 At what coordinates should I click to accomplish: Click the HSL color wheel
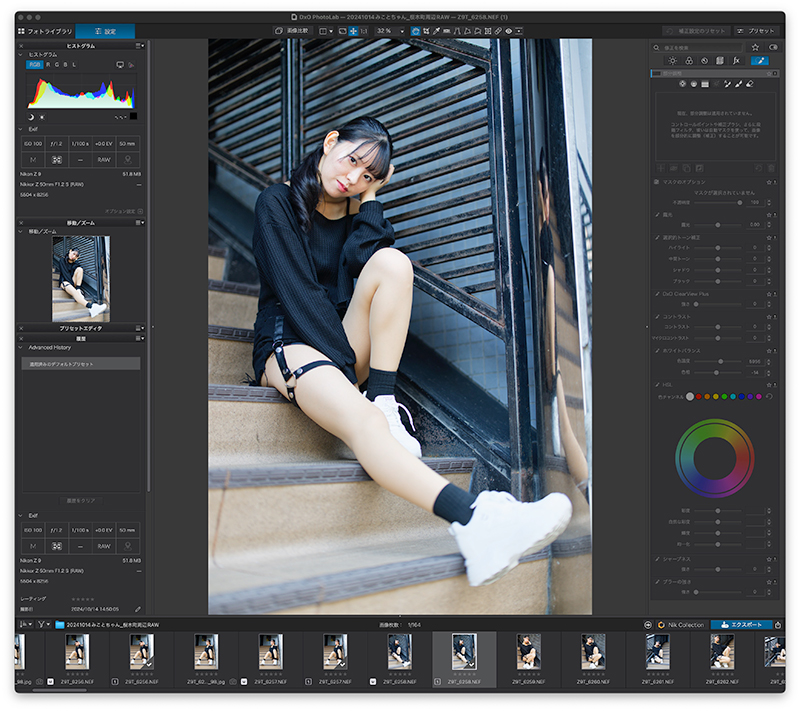pos(714,458)
